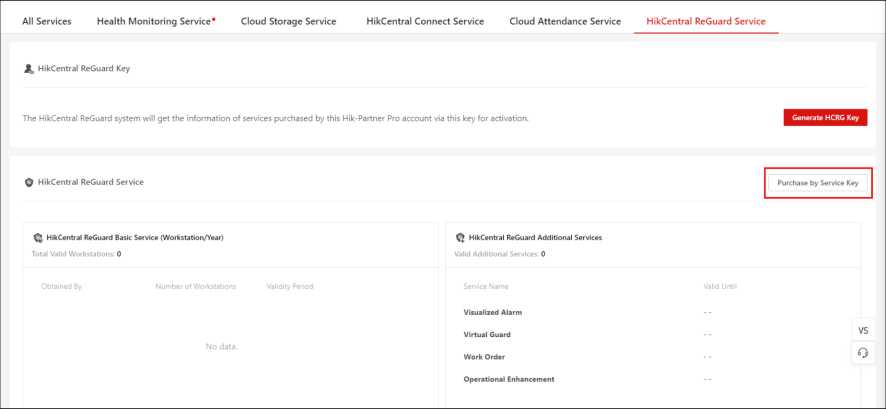Click the Valid Until column header
The image size is (886, 409).
[720, 287]
